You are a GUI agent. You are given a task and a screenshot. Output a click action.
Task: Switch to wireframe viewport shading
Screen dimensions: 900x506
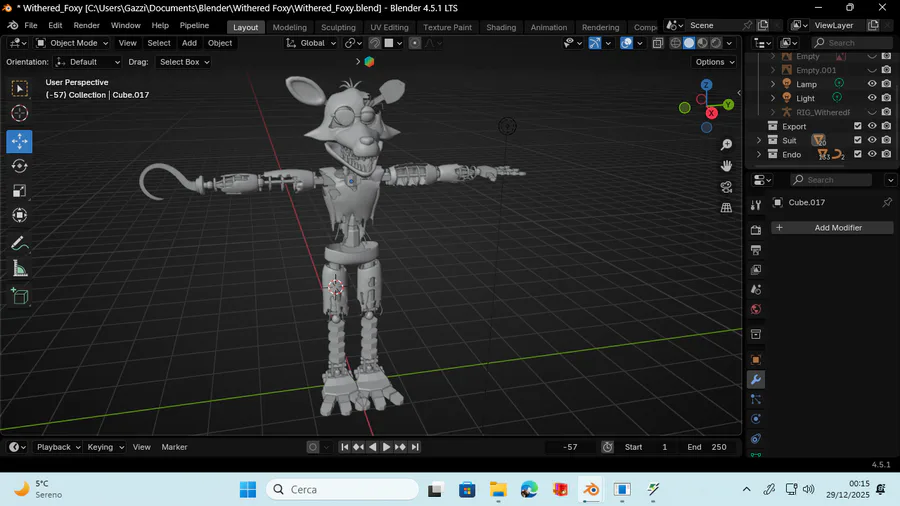(x=675, y=43)
